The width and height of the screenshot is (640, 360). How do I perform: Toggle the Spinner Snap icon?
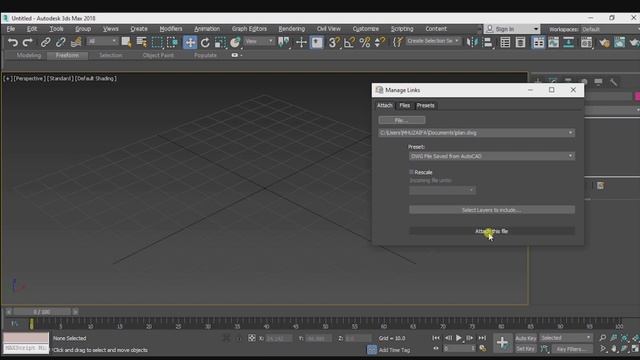pos(380,42)
